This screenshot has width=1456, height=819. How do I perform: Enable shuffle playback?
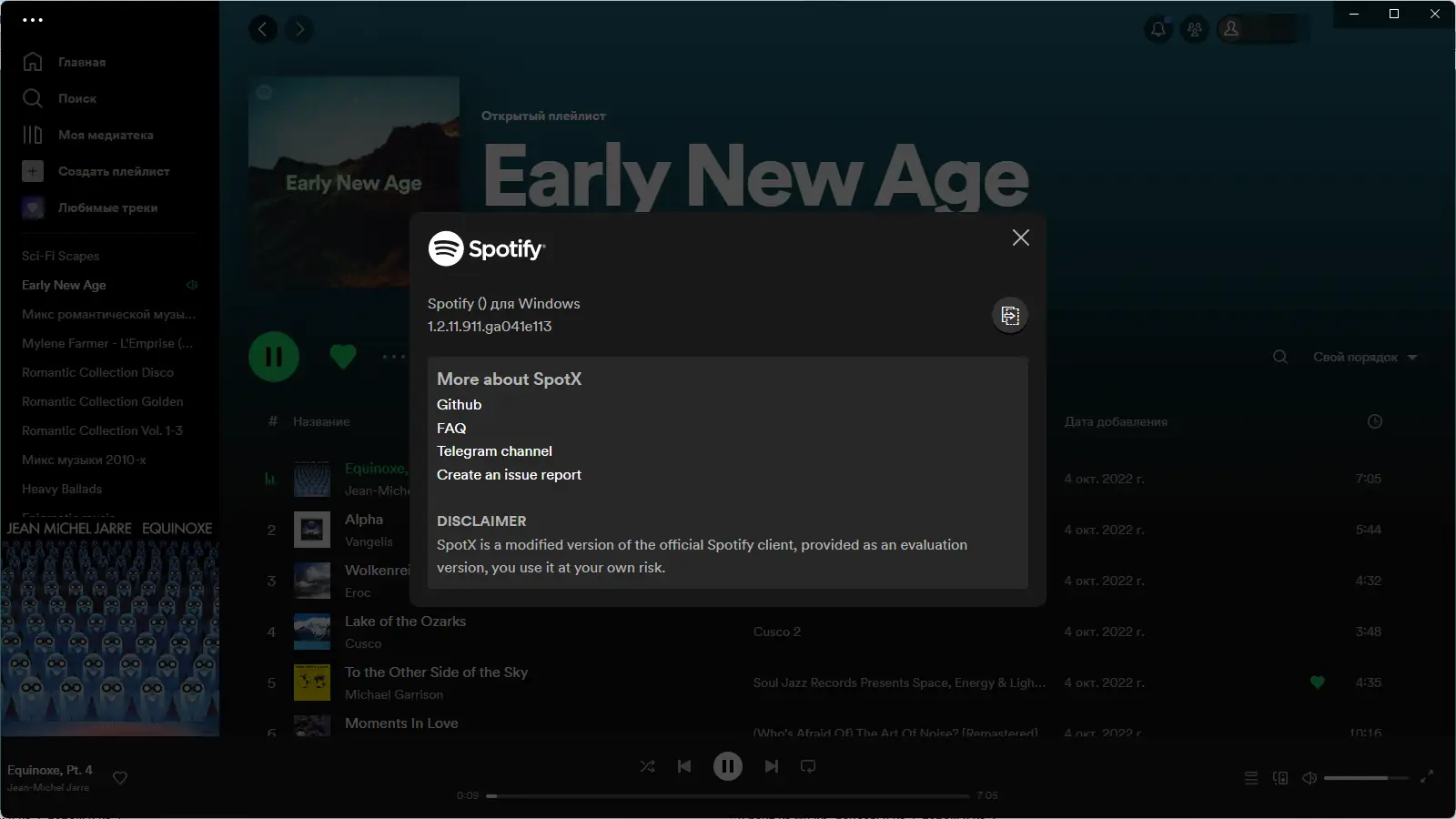tap(647, 766)
